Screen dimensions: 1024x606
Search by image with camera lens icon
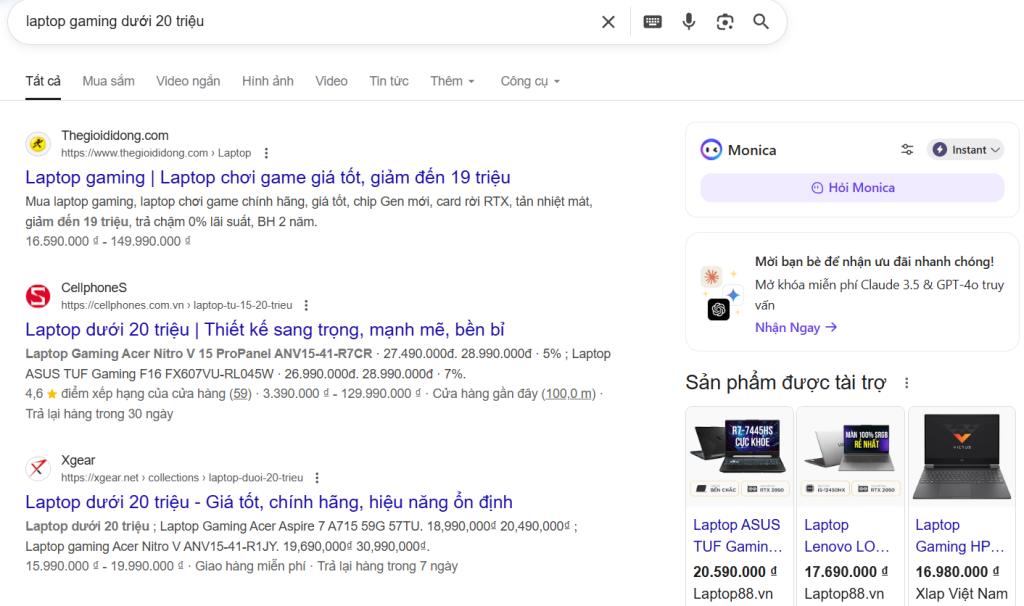(725, 22)
